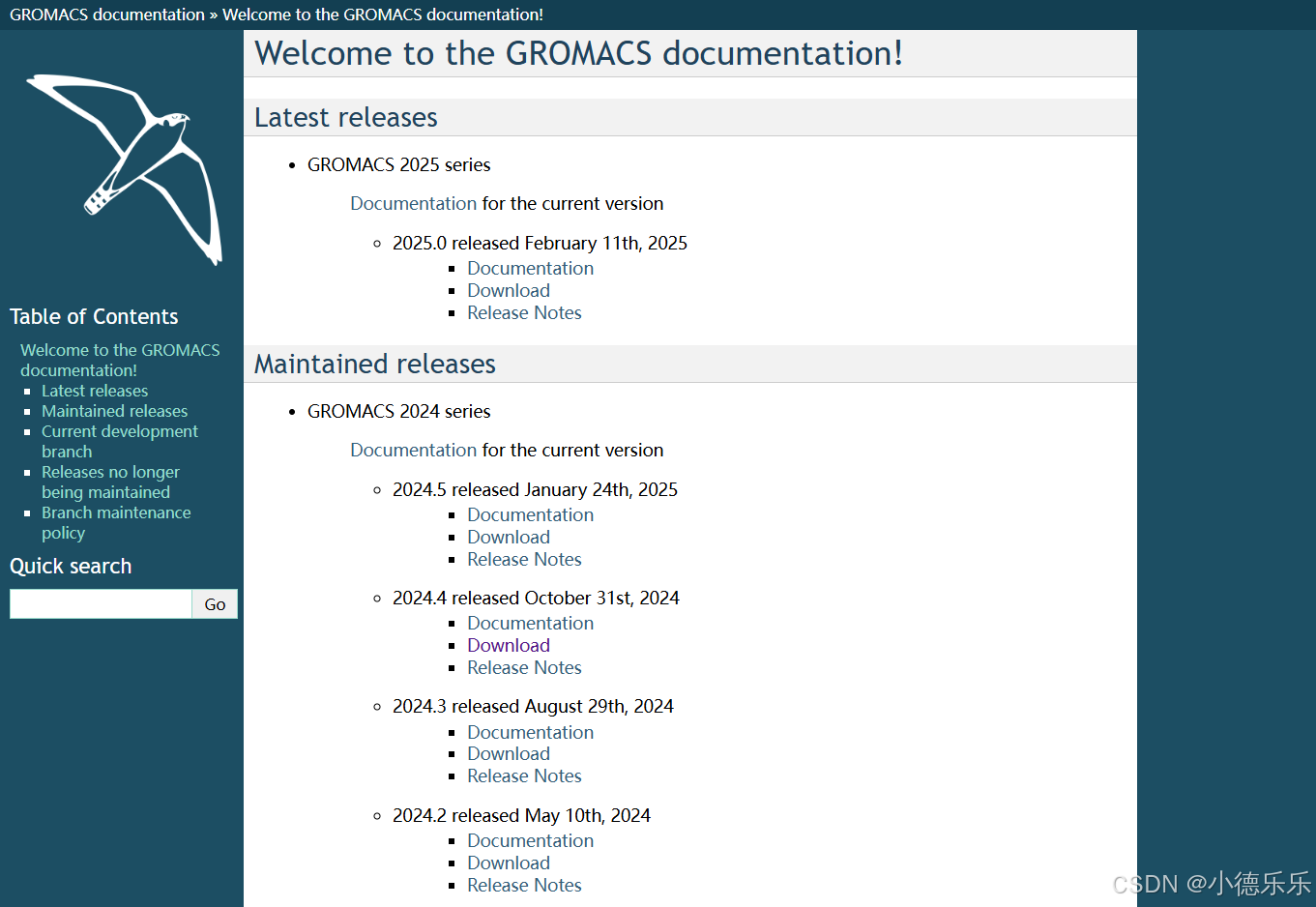The height and width of the screenshot is (907, 1316).
Task: Download the 2024.4 release
Action: pos(509,645)
